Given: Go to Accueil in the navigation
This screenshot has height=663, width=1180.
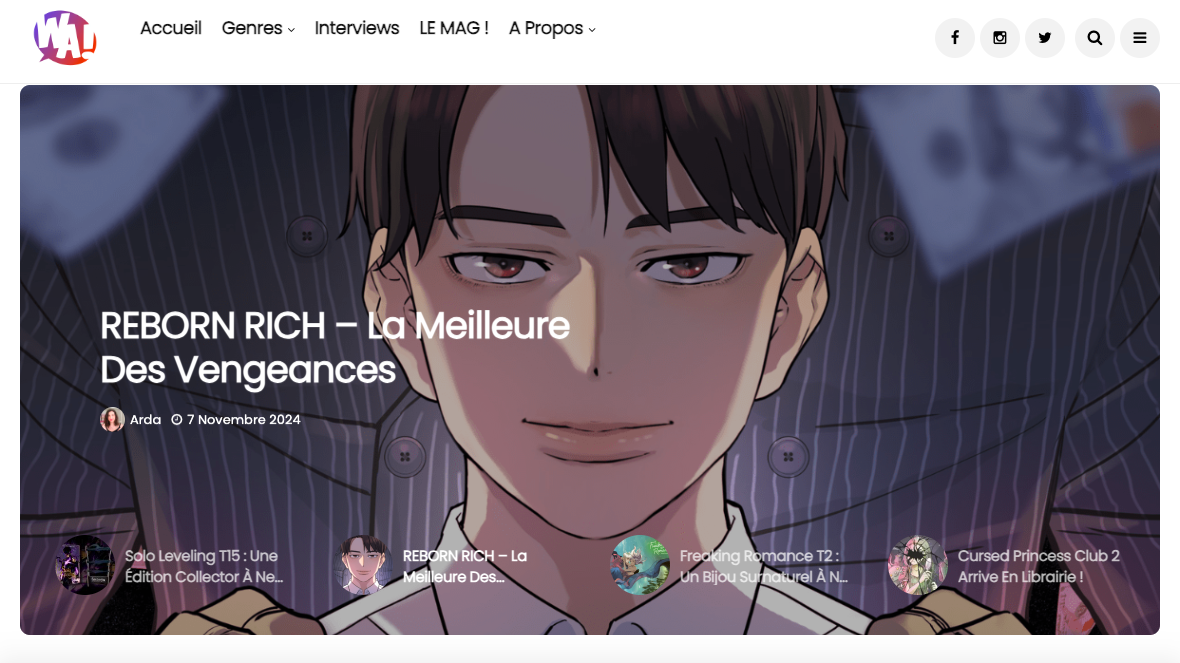Looking at the screenshot, I should pyautogui.click(x=171, y=29).
